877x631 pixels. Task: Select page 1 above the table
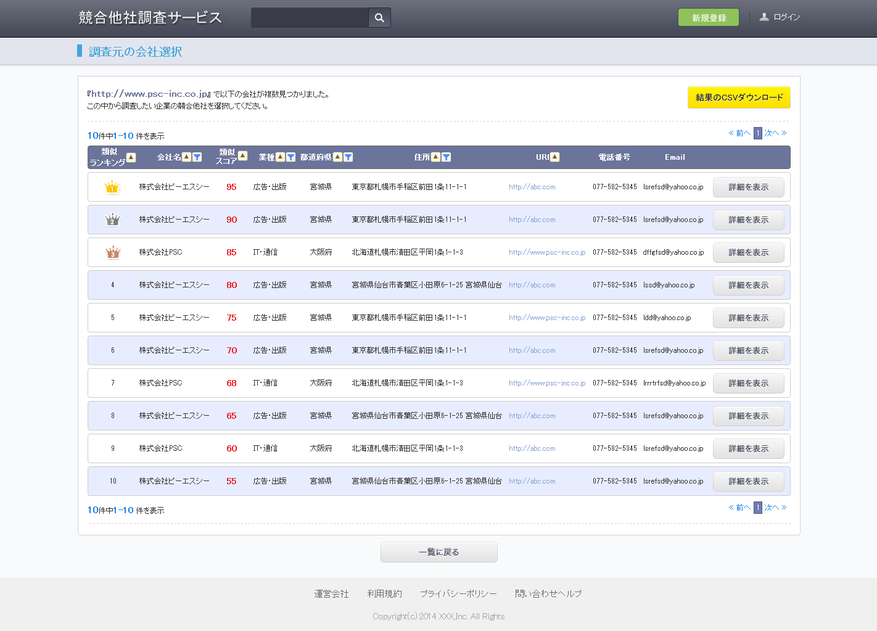(x=758, y=133)
